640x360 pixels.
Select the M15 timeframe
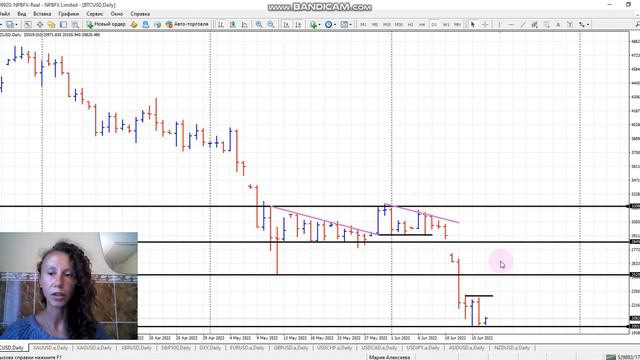pos(387,24)
